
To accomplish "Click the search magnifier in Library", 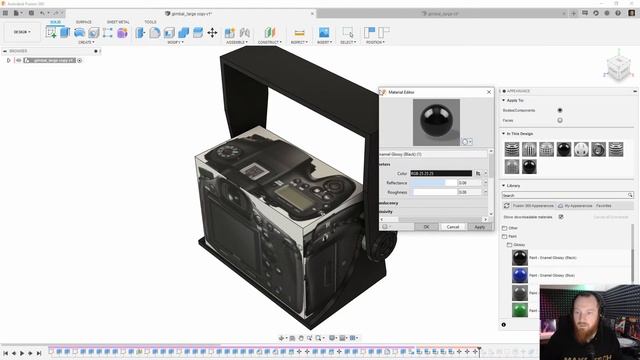I will pyautogui.click(x=630, y=195).
